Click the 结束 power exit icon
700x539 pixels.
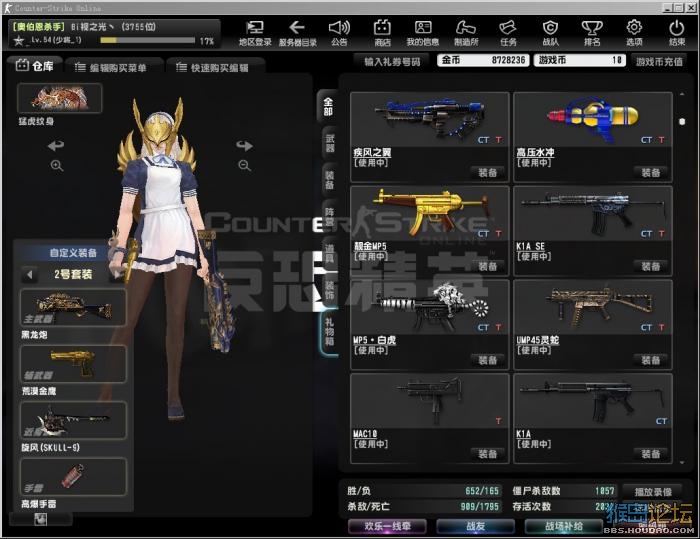pos(676,33)
